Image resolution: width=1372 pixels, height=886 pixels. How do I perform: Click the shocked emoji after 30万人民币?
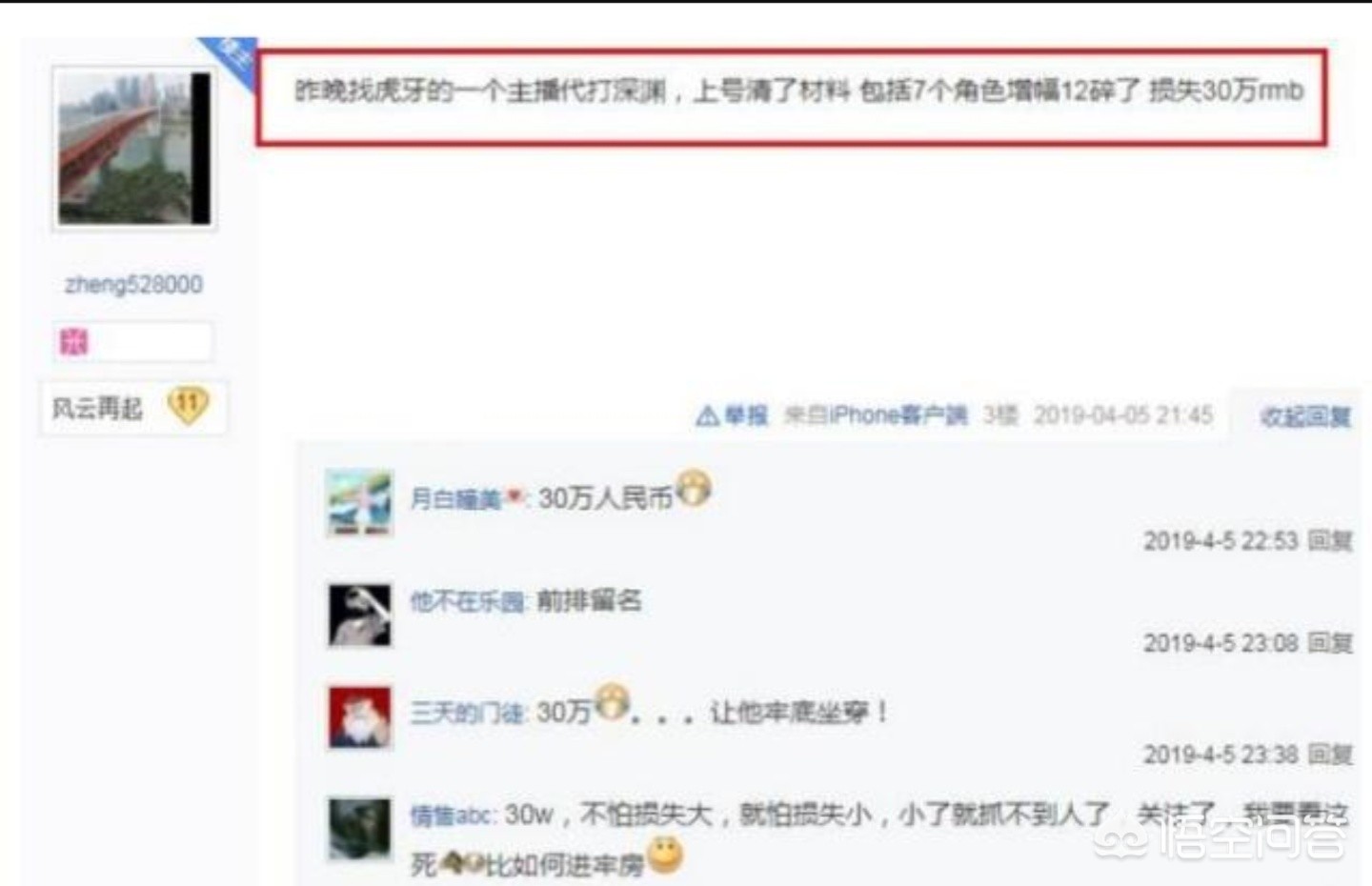tap(693, 490)
